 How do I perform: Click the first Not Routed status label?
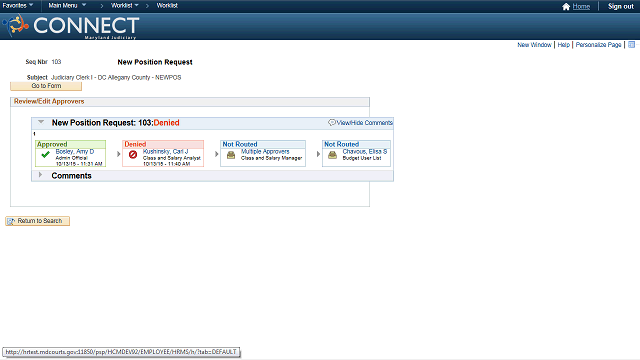(x=240, y=144)
